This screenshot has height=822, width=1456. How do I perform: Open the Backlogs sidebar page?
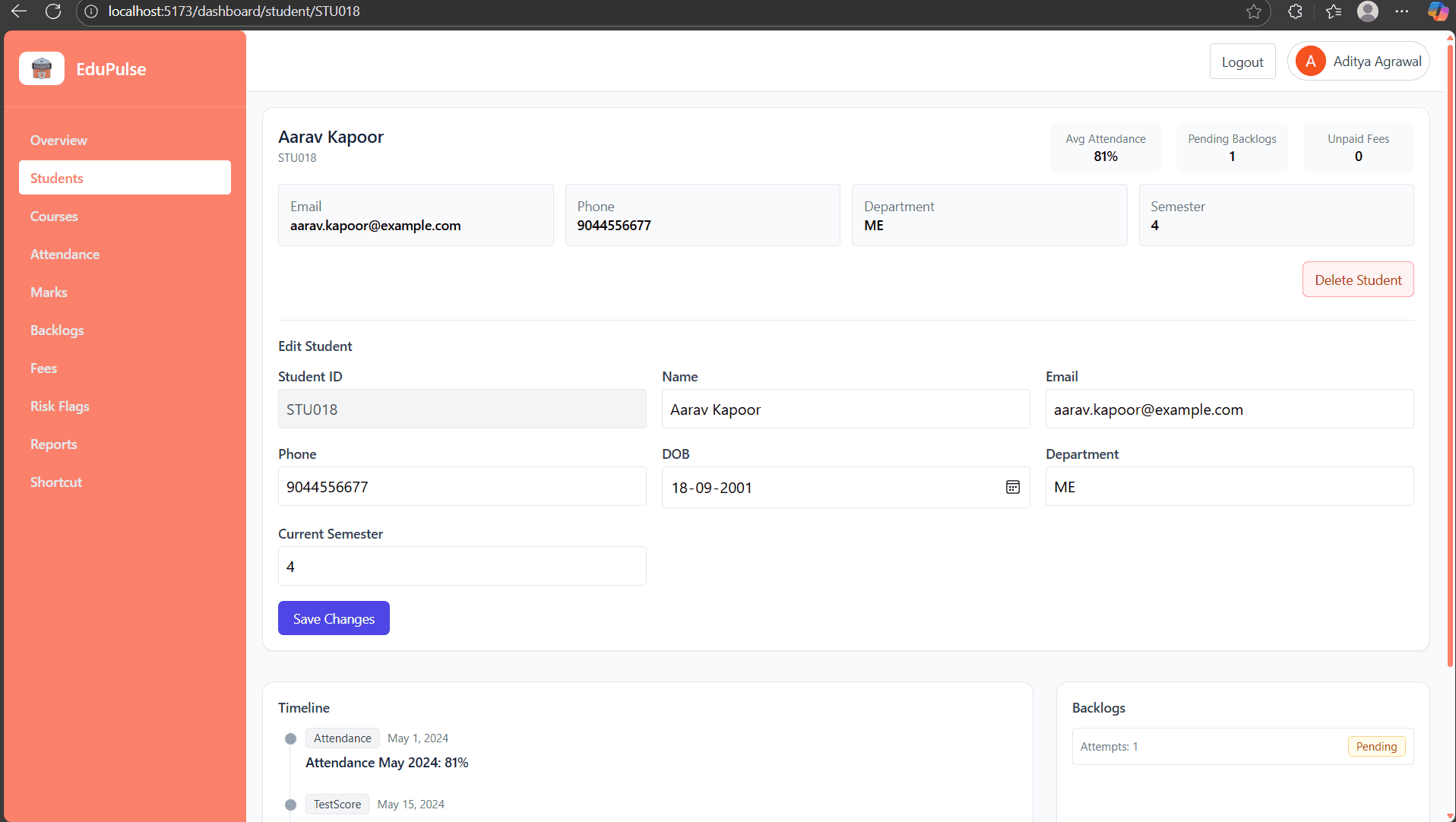(125, 330)
